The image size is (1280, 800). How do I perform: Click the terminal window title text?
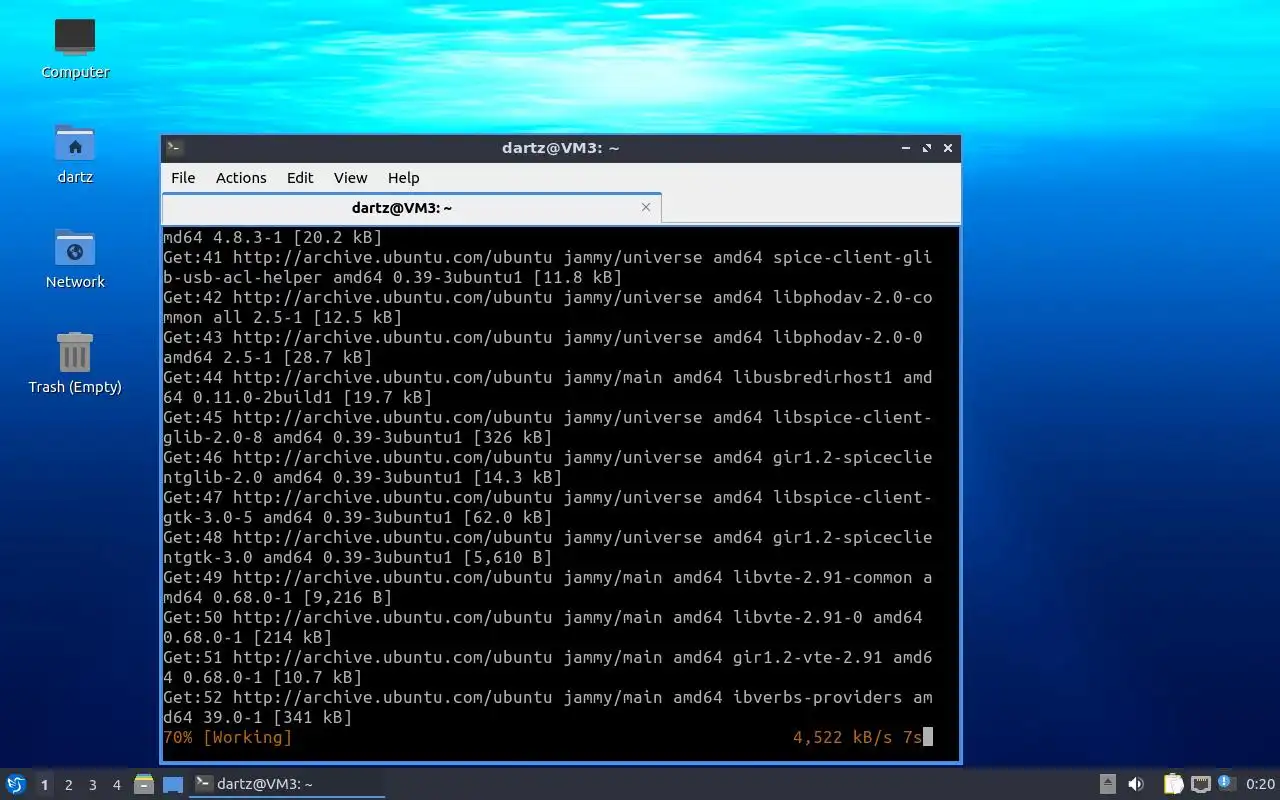pos(560,148)
